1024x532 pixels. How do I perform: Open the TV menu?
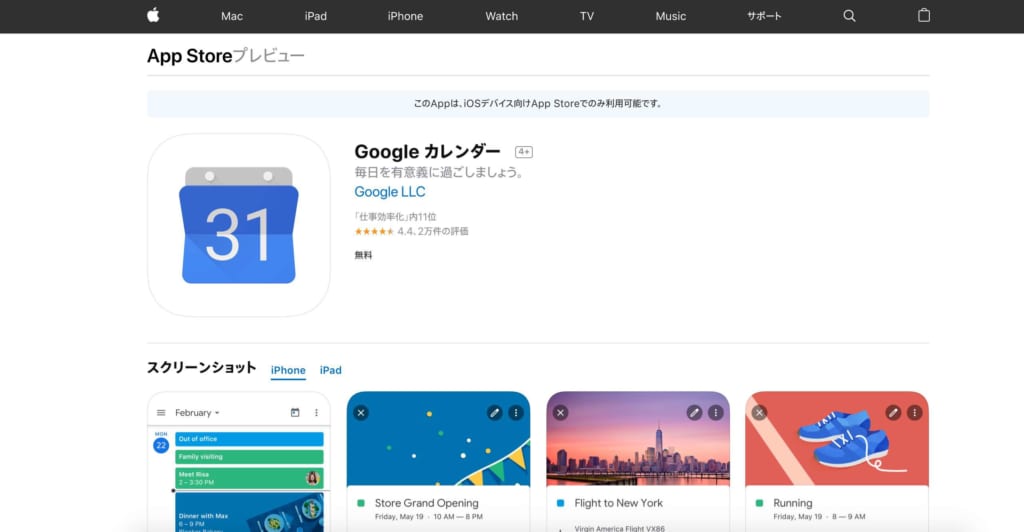[586, 16]
